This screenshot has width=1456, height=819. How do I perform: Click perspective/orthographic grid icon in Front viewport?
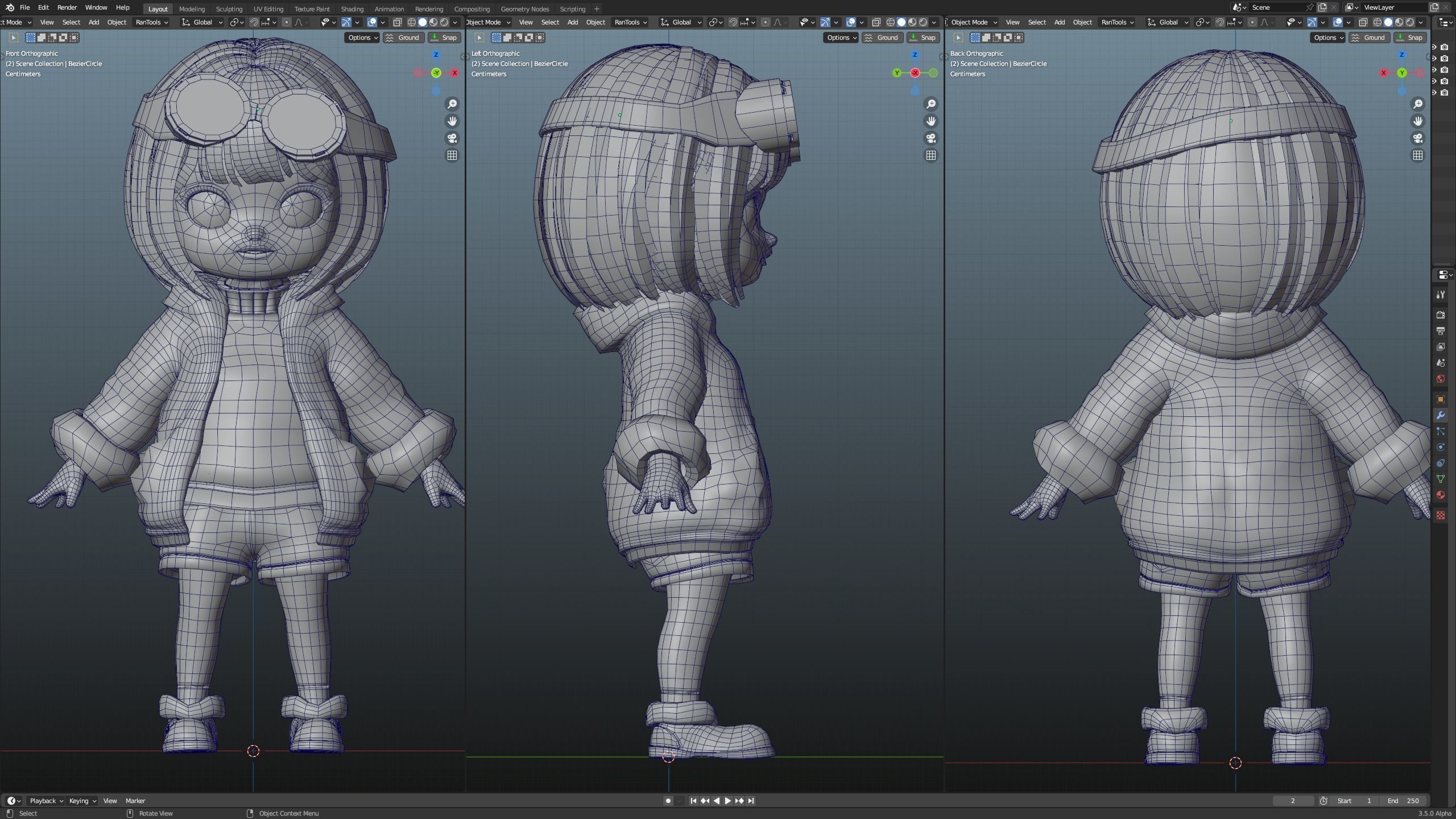[452, 155]
